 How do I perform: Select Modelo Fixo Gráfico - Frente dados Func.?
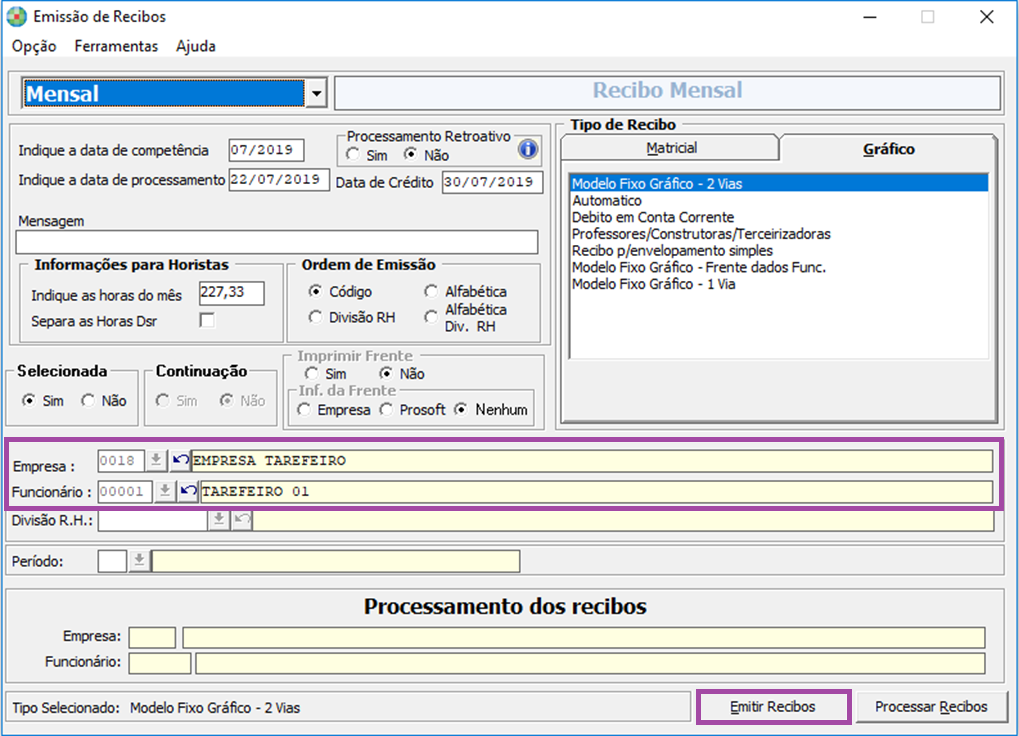(x=779, y=267)
